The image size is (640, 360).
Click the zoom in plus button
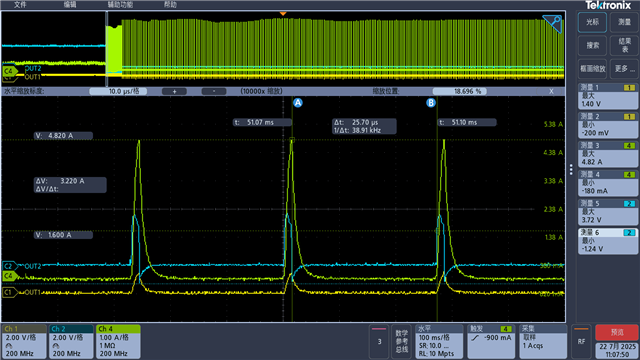[174, 91]
